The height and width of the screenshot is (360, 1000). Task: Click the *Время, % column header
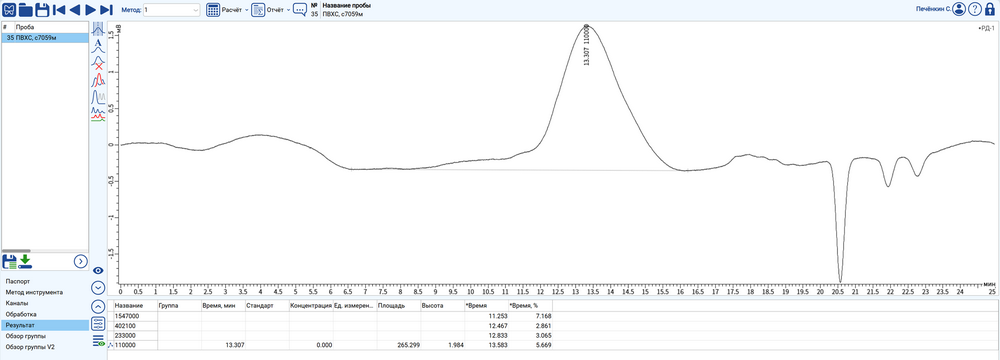tap(529, 306)
